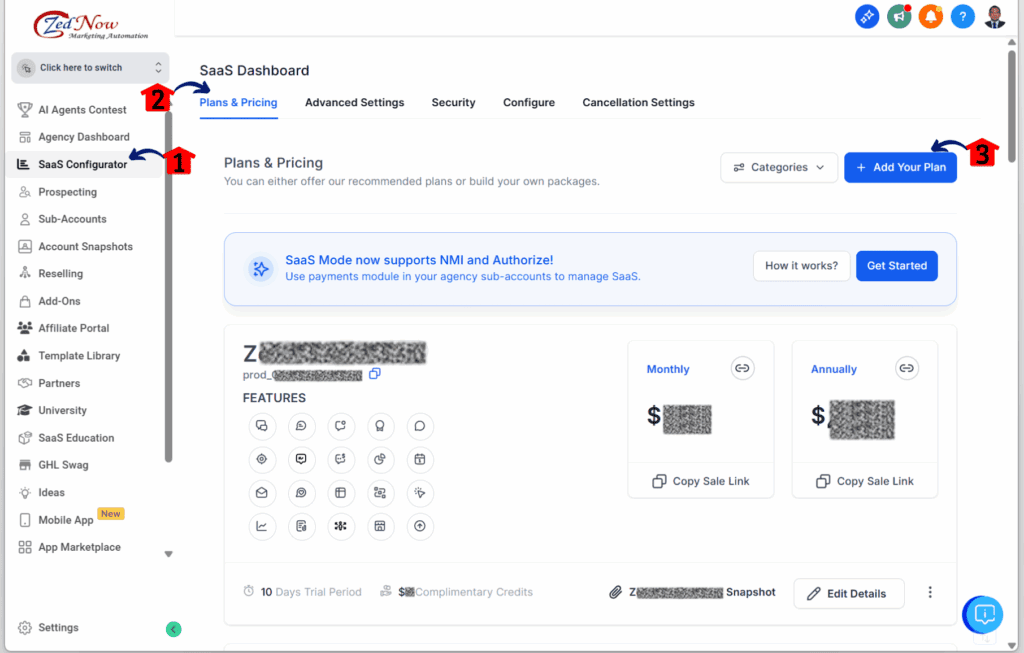Viewport: 1024px width, 653px height.
Task: Open App Marketplace
Action: (79, 547)
